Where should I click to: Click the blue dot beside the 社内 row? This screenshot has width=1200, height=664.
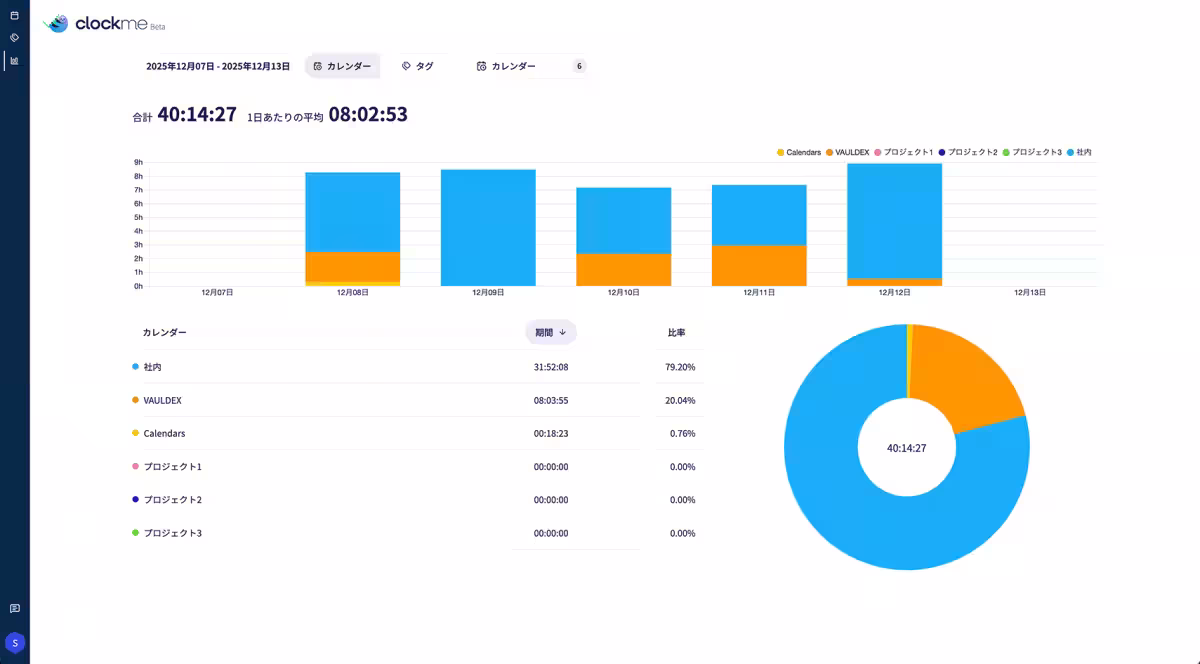[x=136, y=367]
